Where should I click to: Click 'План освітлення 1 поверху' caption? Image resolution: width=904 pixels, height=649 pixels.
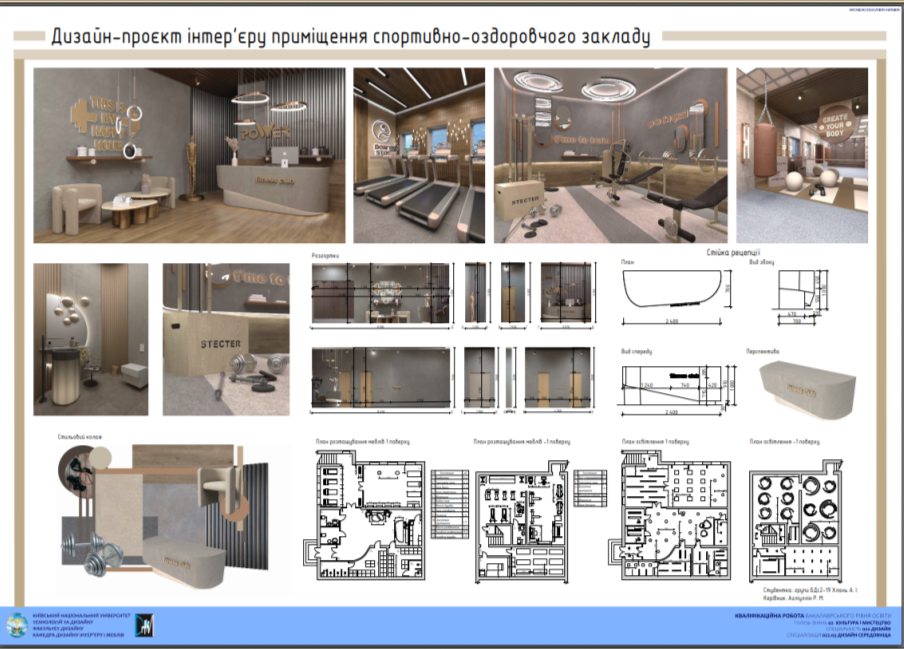coord(656,442)
